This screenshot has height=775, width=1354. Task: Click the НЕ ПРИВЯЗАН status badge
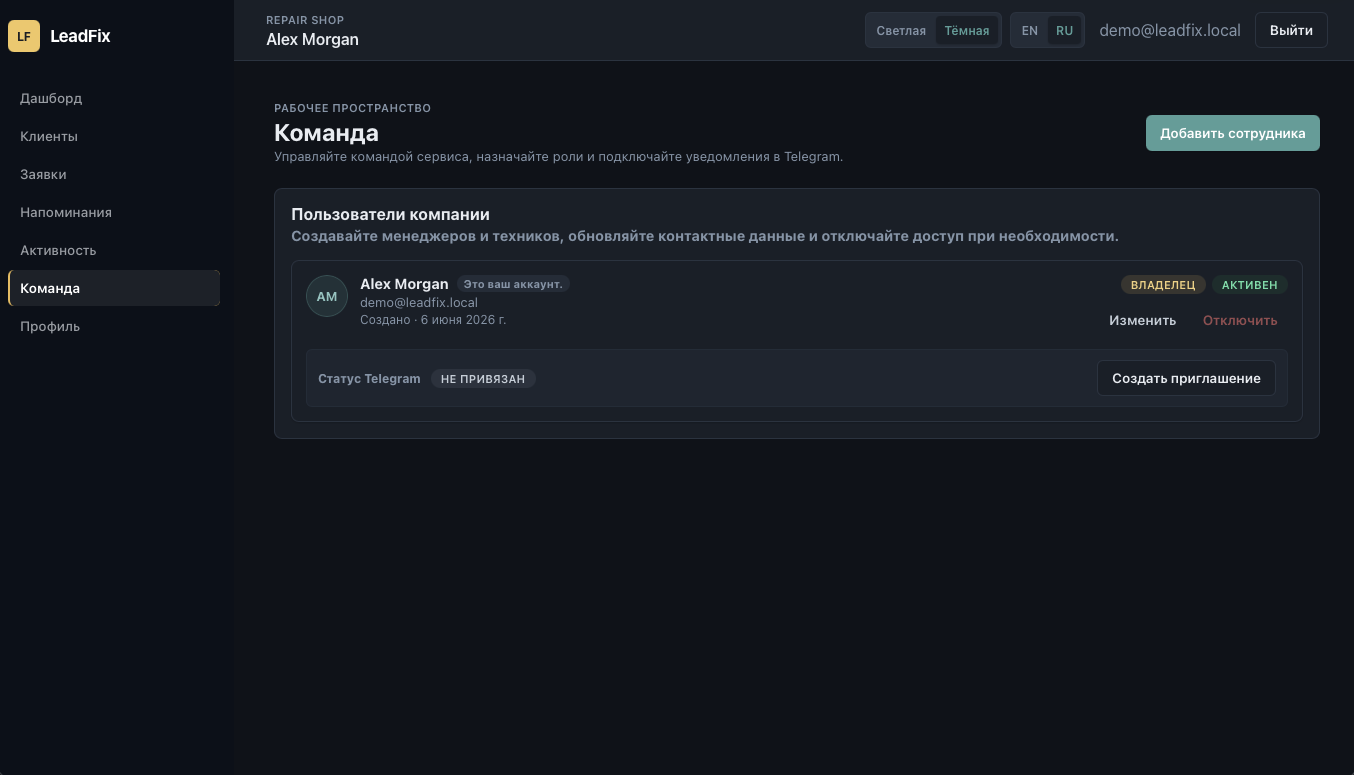(483, 379)
